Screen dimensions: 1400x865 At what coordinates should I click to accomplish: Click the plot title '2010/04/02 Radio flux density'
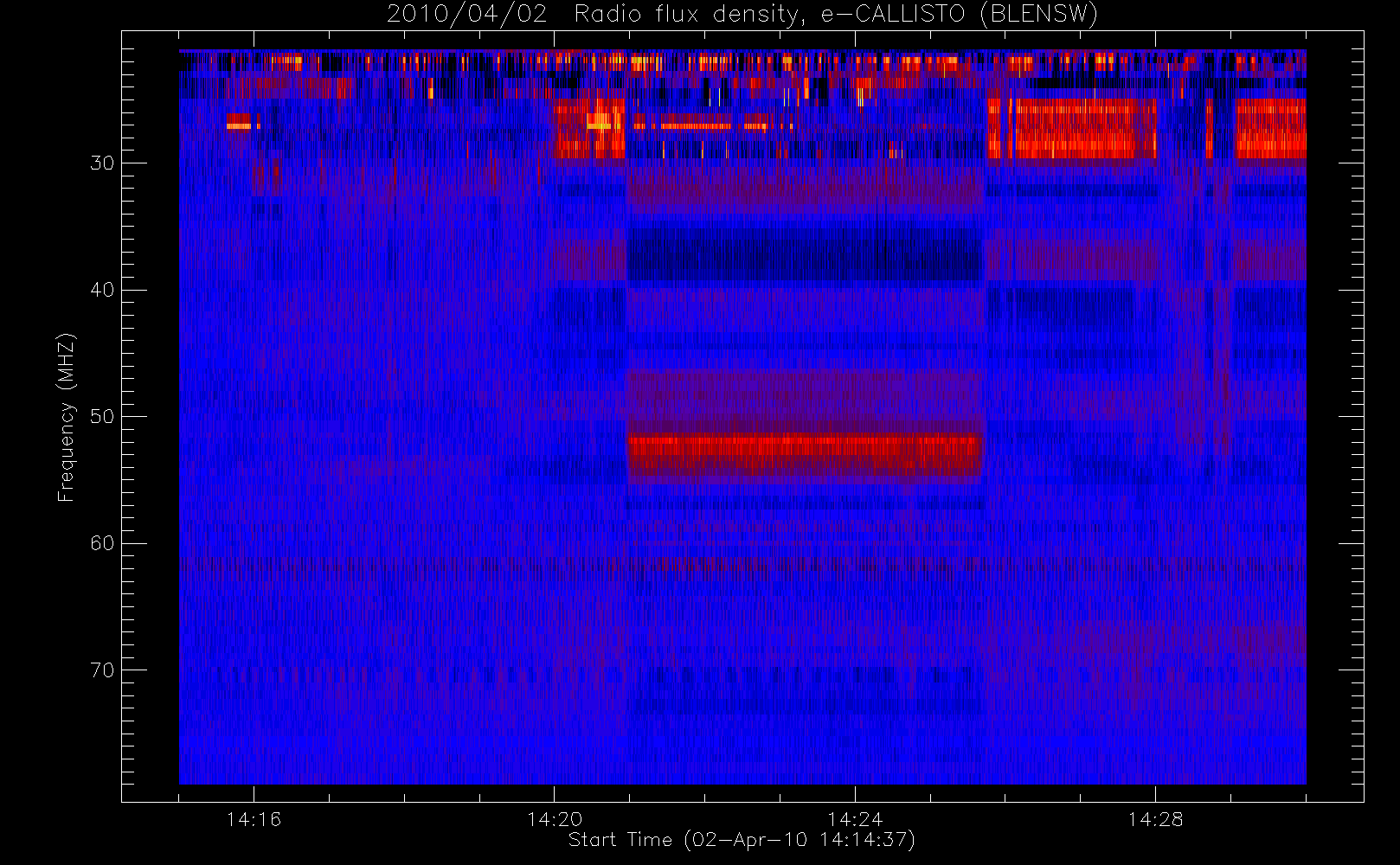pos(742,15)
